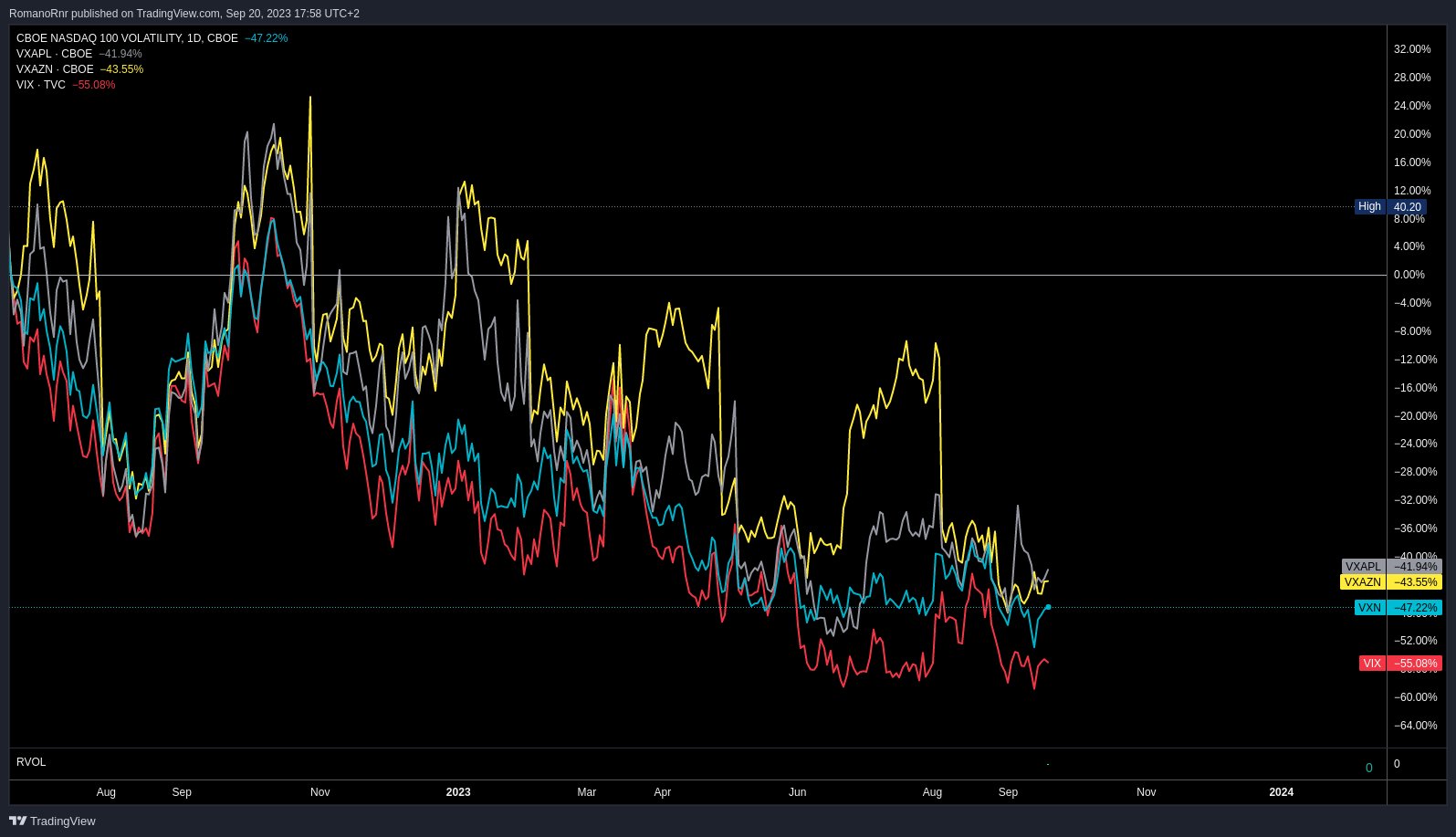Click the TradingView logo icon
This screenshot has height=837, width=1456.
(x=17, y=821)
